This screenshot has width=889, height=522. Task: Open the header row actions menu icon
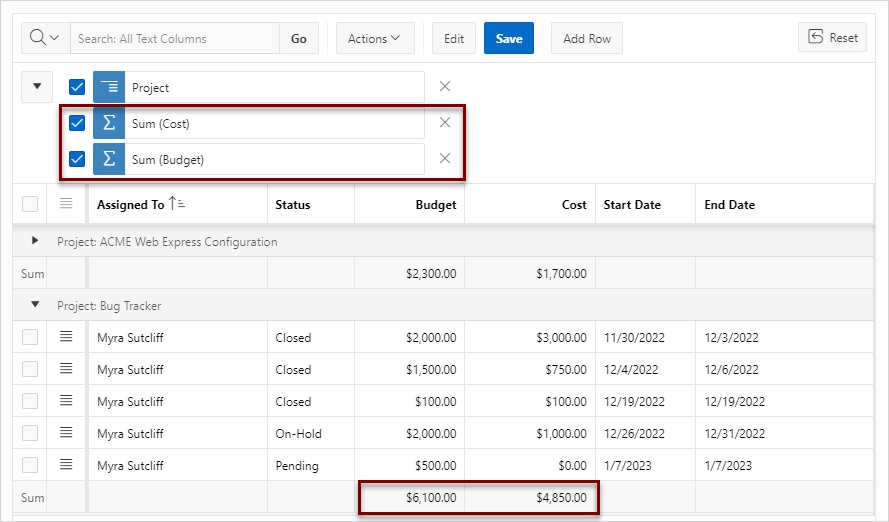click(x=66, y=203)
